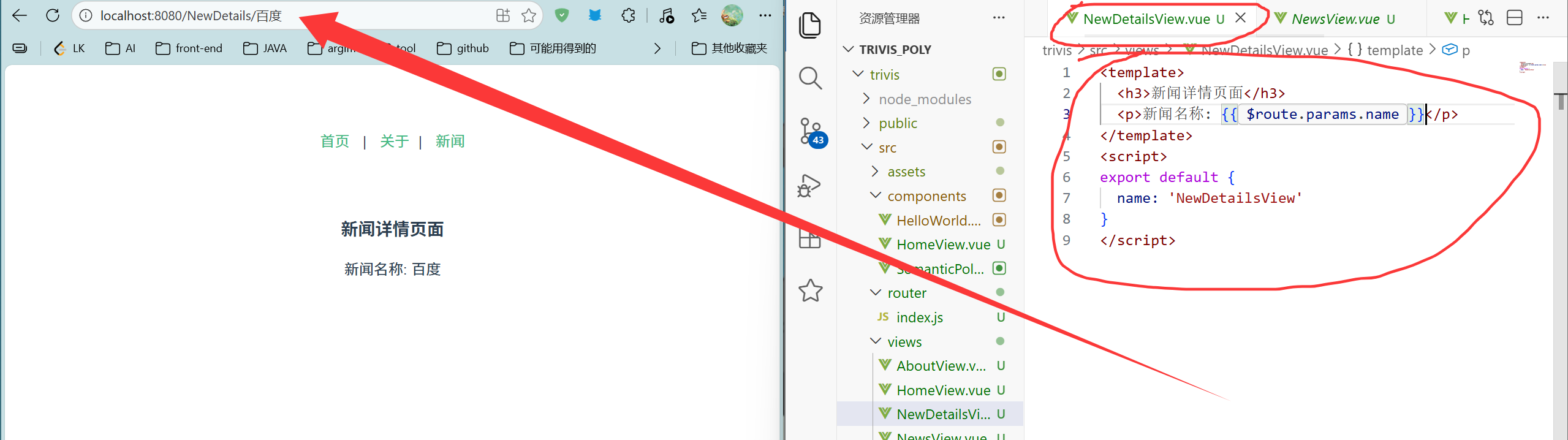
Task: Open the browser profile avatar
Action: pyautogui.click(x=732, y=15)
